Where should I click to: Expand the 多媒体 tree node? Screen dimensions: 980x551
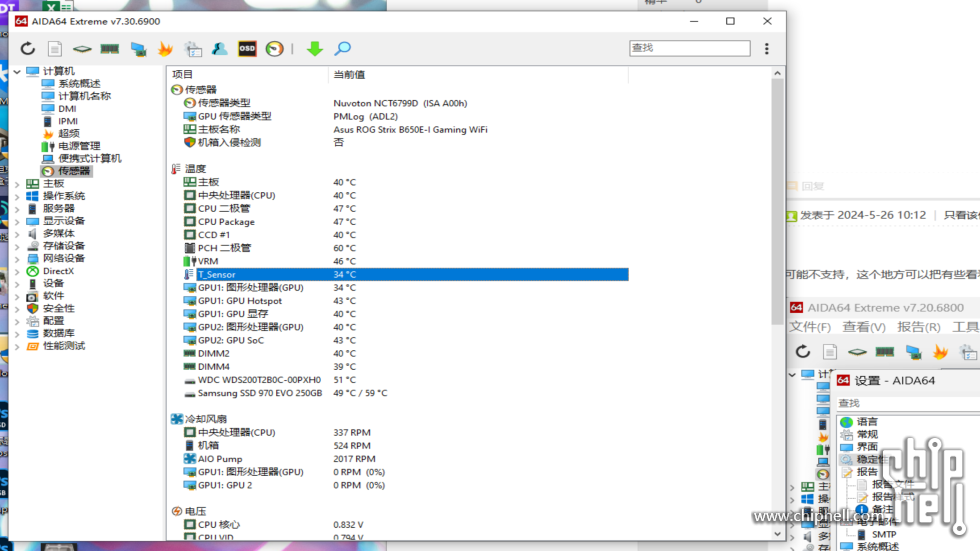[17, 234]
